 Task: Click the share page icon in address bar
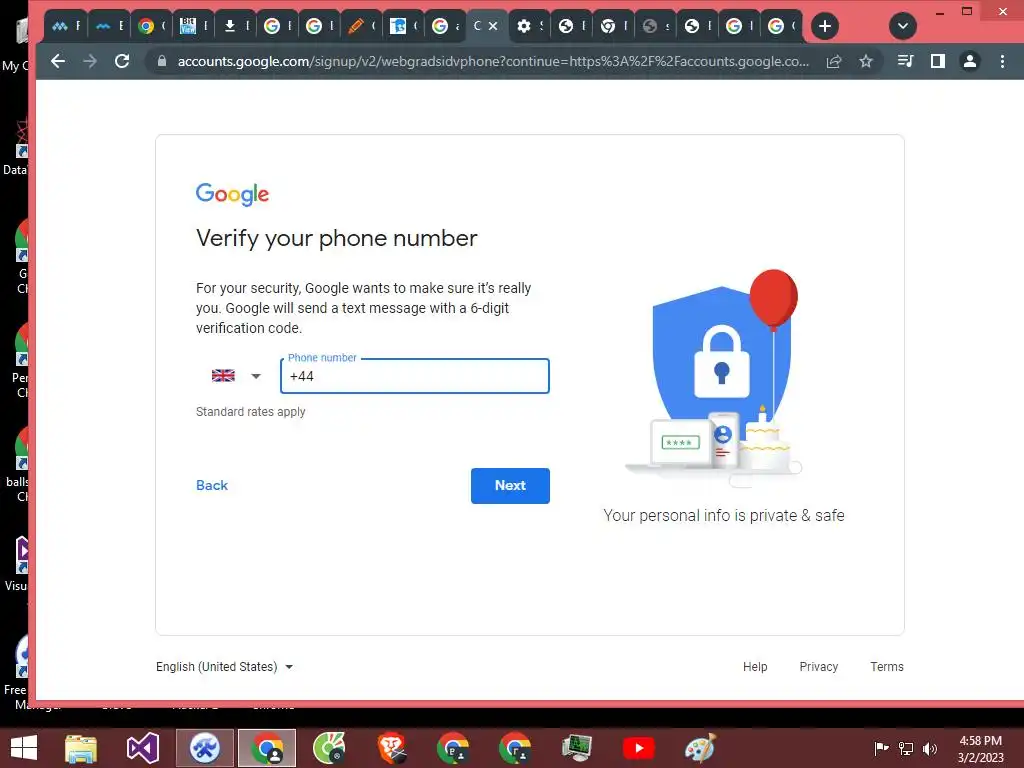click(x=834, y=61)
